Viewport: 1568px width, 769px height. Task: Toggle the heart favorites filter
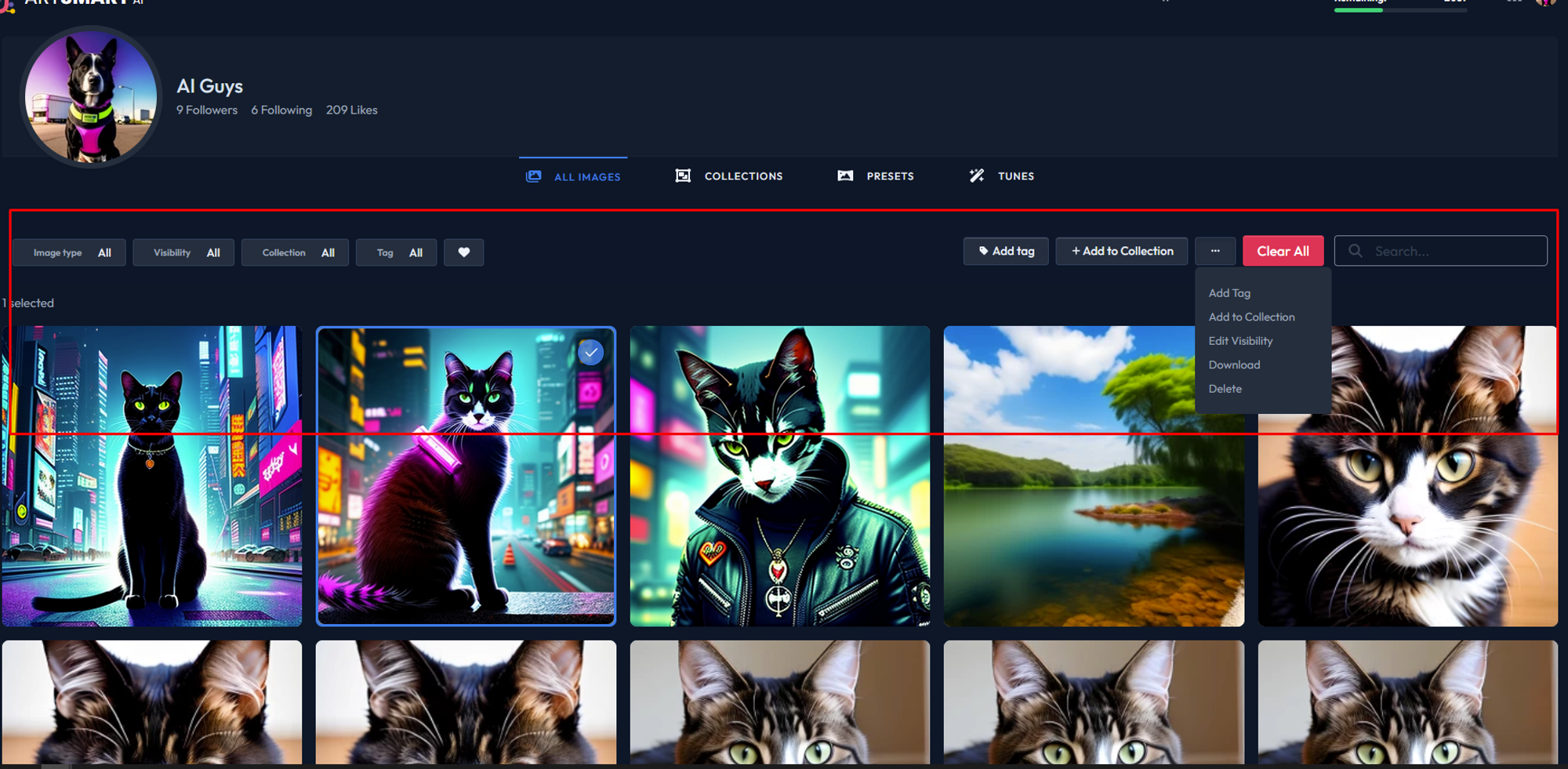click(464, 252)
